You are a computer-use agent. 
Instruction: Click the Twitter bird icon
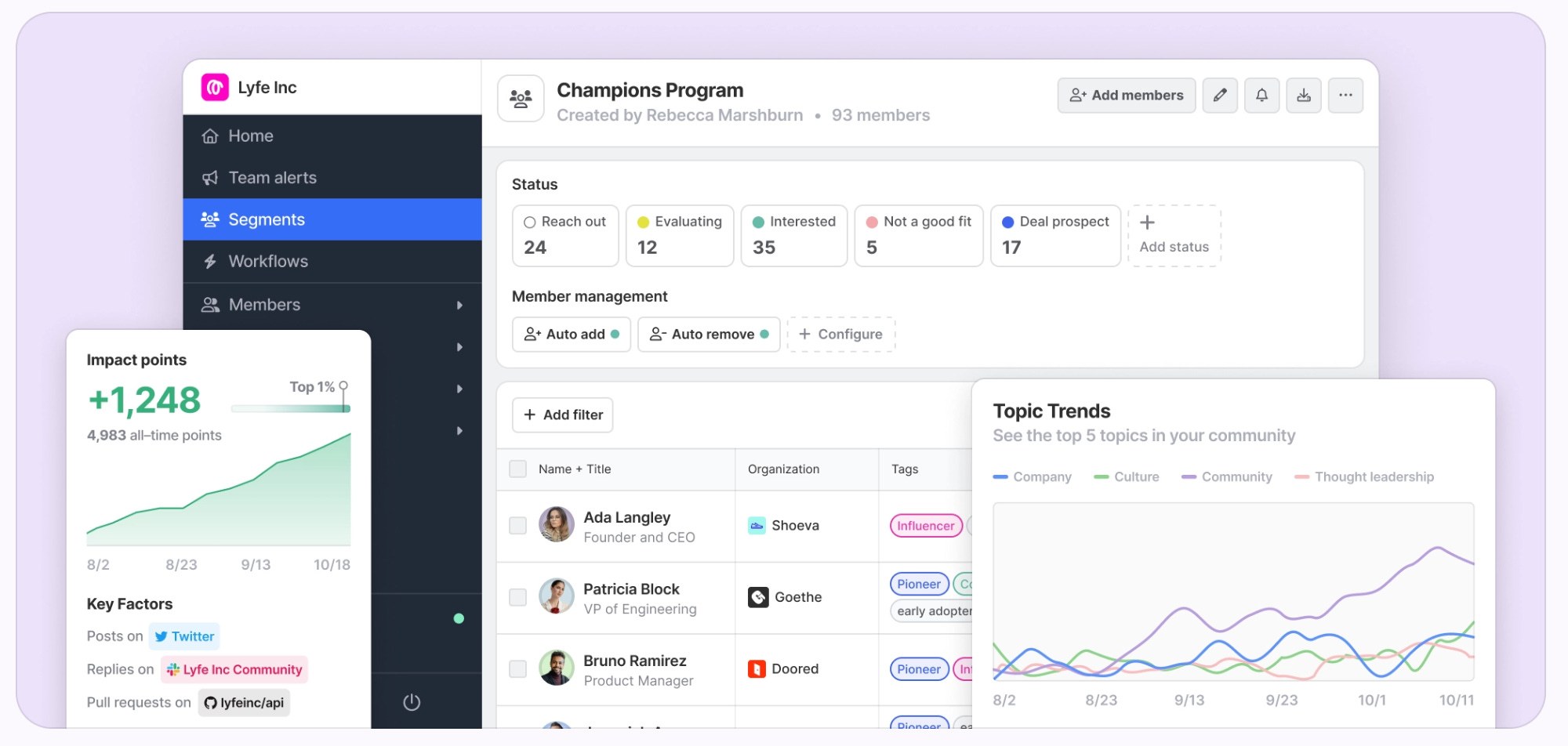pos(161,636)
